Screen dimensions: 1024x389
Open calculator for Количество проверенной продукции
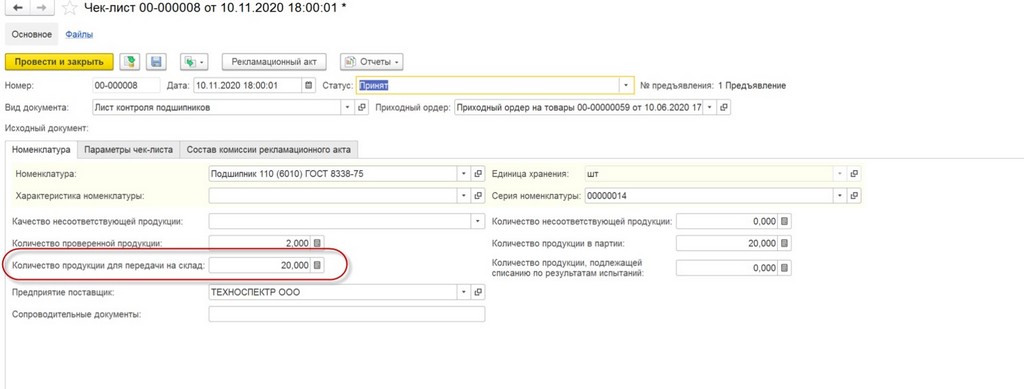coord(317,243)
